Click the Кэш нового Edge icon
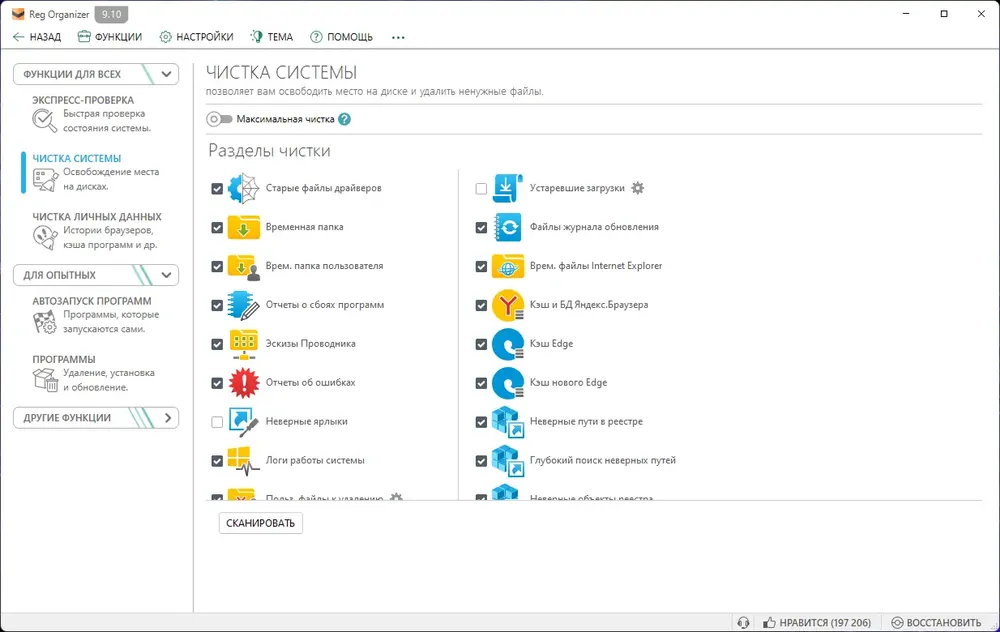 (x=508, y=383)
